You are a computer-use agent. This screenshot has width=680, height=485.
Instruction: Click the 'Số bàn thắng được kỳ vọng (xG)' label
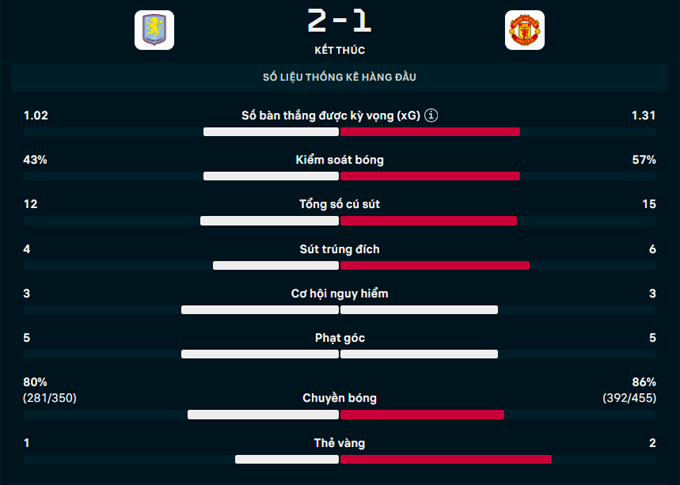click(330, 116)
